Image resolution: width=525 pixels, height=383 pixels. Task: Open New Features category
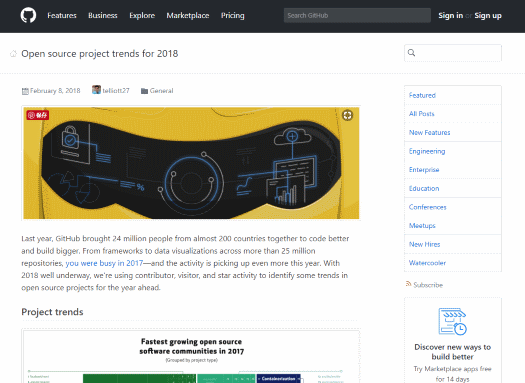(x=430, y=133)
